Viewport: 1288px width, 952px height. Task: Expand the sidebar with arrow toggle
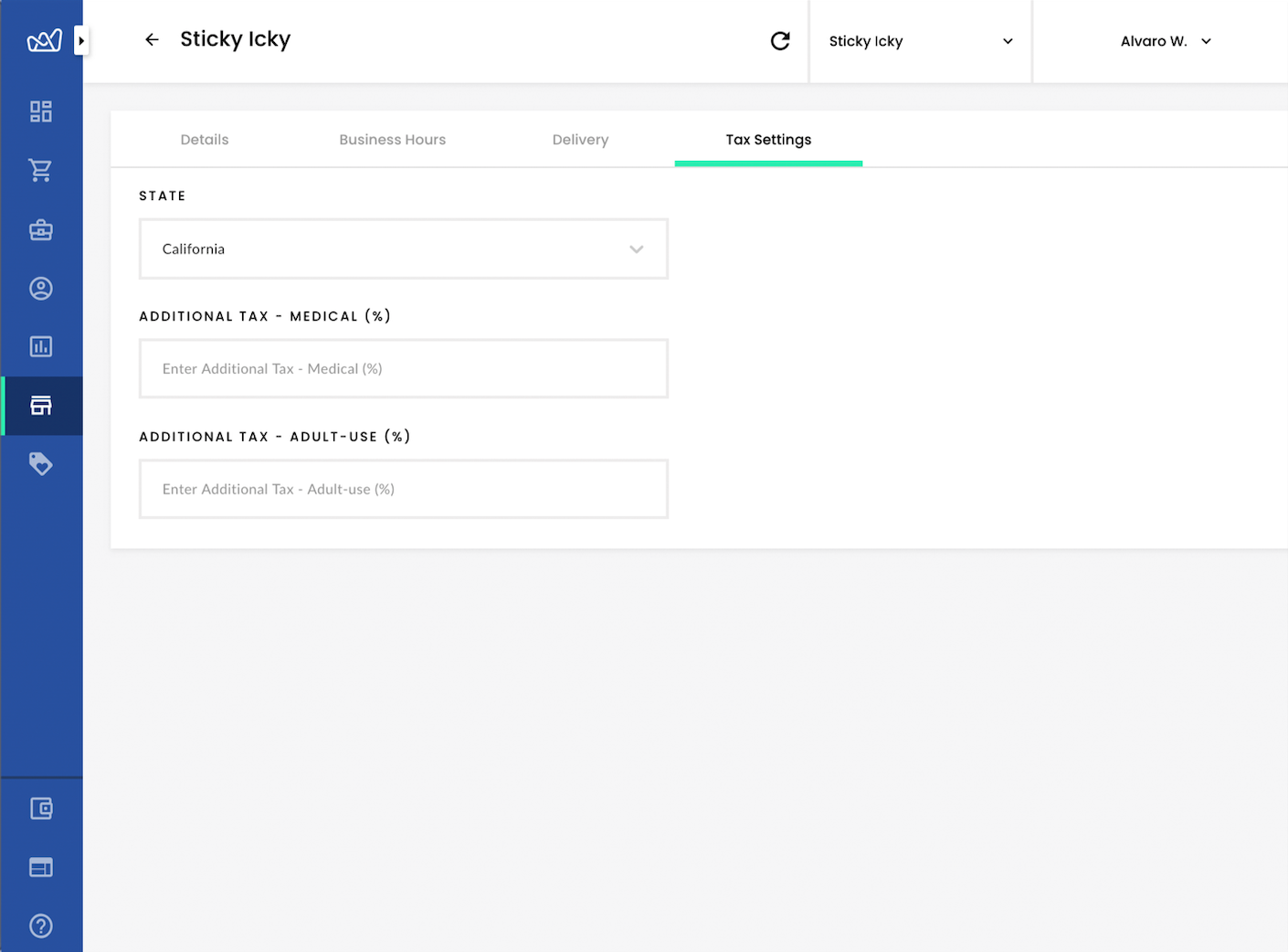point(81,40)
